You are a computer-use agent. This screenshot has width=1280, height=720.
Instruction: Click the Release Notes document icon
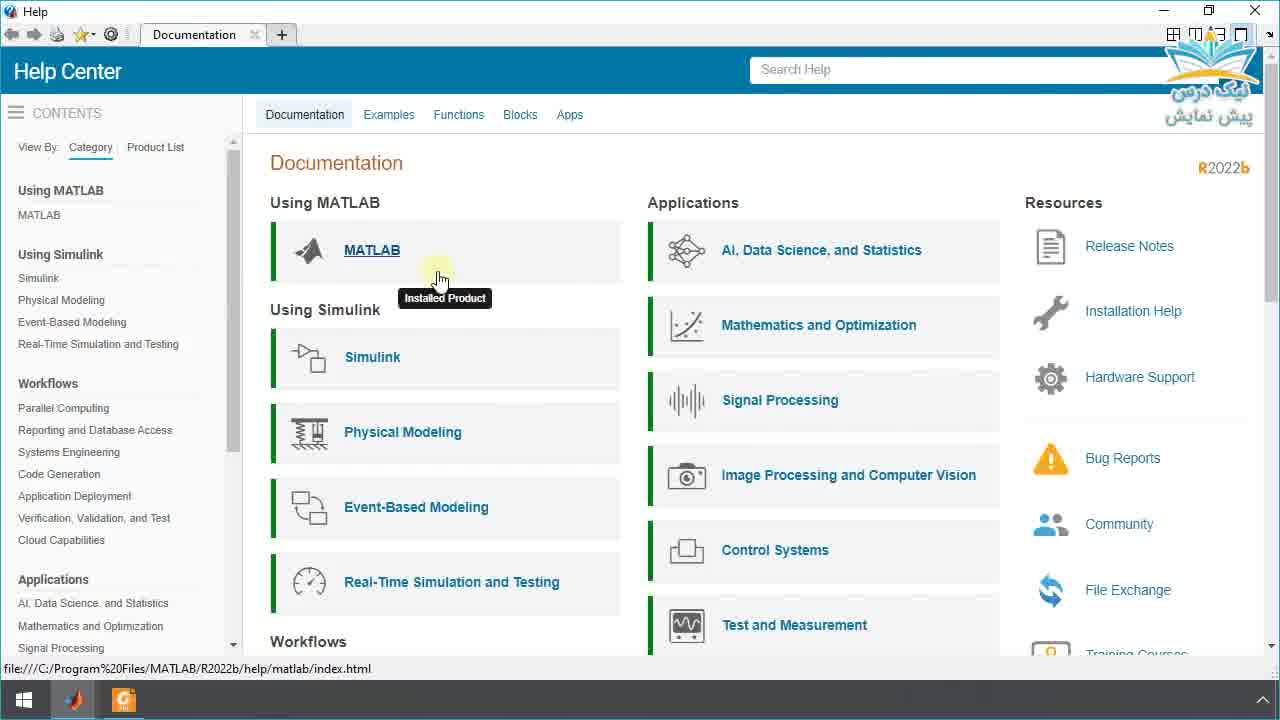click(1050, 246)
